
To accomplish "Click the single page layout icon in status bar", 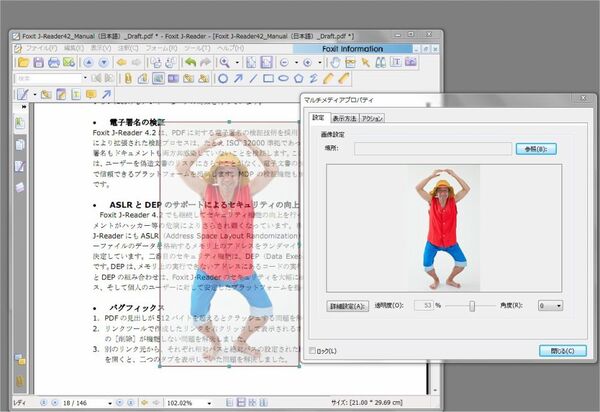I will (x=230, y=402).
